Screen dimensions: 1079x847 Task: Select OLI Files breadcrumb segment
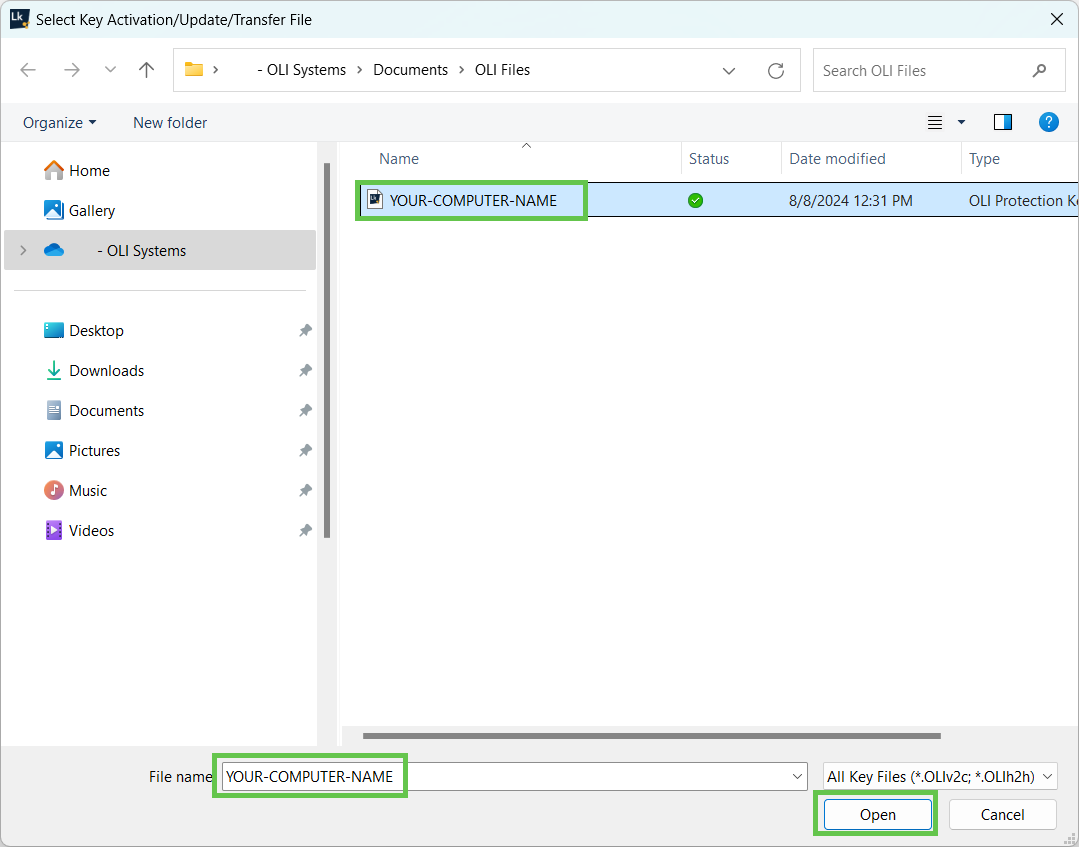502,69
